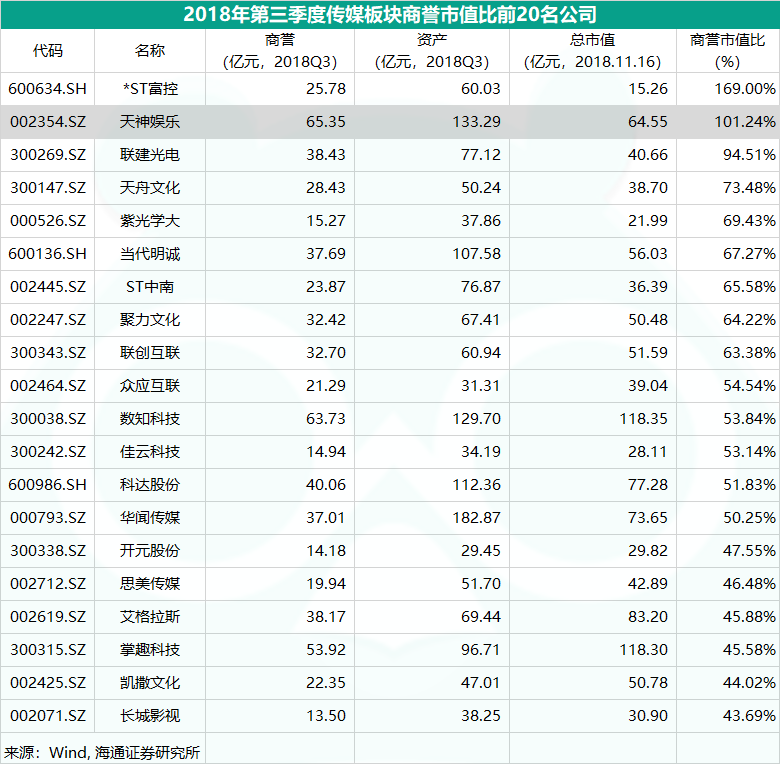The image size is (780, 764).
Task: Click the '资产 (亿元, 2018Q3)' column header
Action: coord(432,51)
